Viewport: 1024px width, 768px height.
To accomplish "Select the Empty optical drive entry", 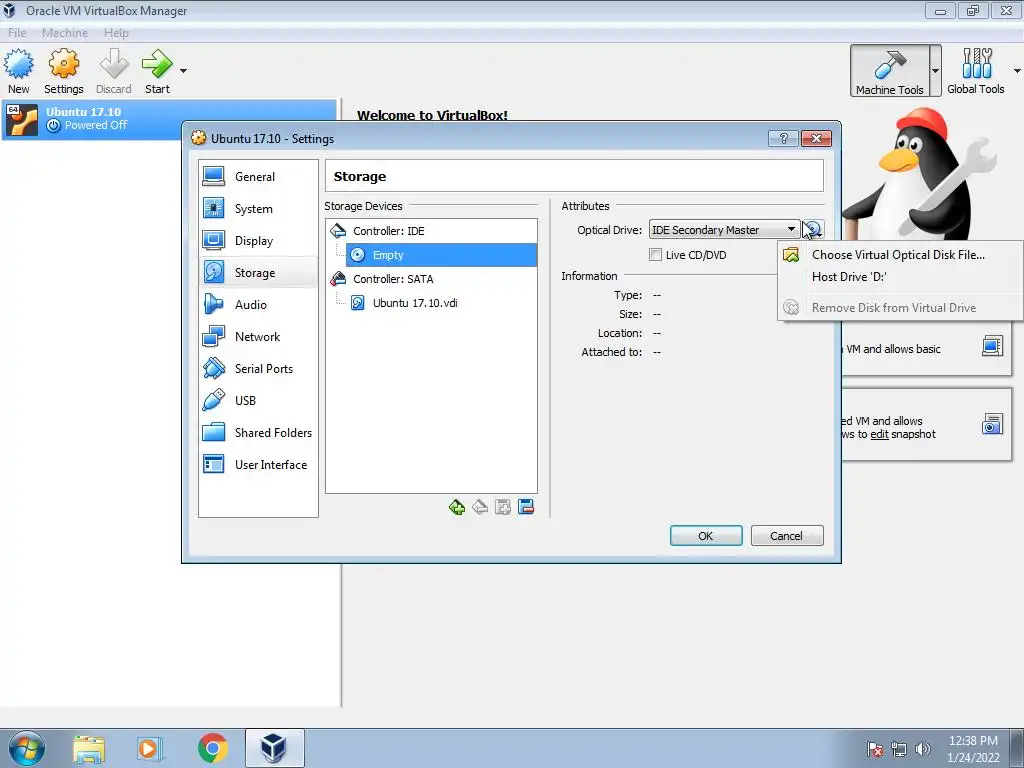I will pyautogui.click(x=441, y=255).
